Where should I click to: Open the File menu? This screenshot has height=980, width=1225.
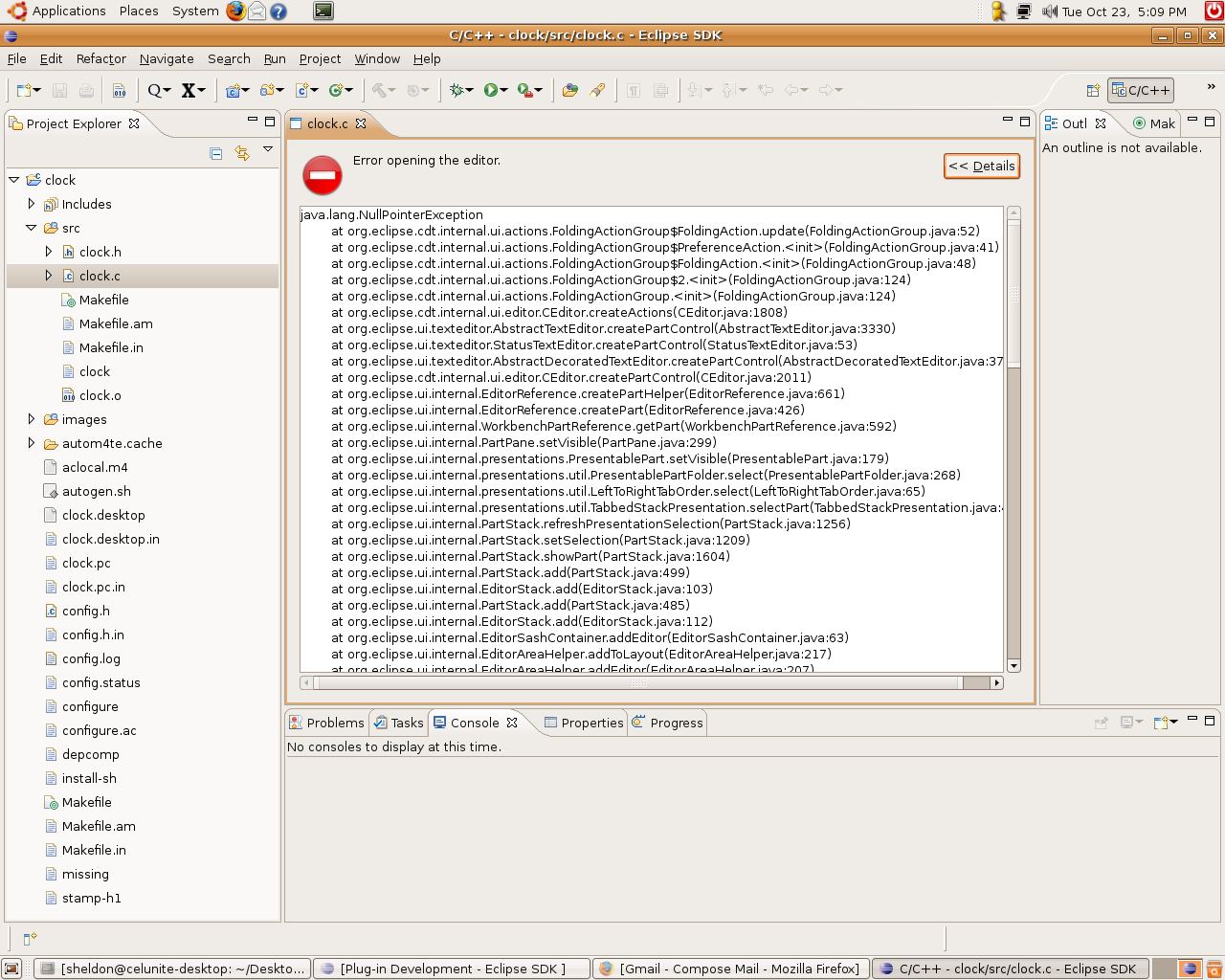tap(17, 58)
